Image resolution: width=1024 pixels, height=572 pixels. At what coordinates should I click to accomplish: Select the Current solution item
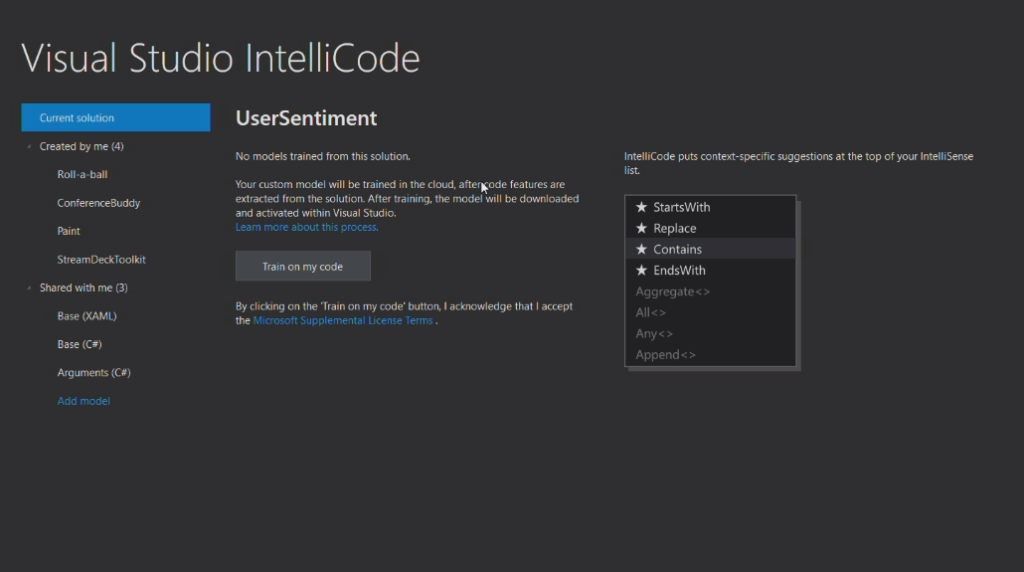(x=116, y=118)
